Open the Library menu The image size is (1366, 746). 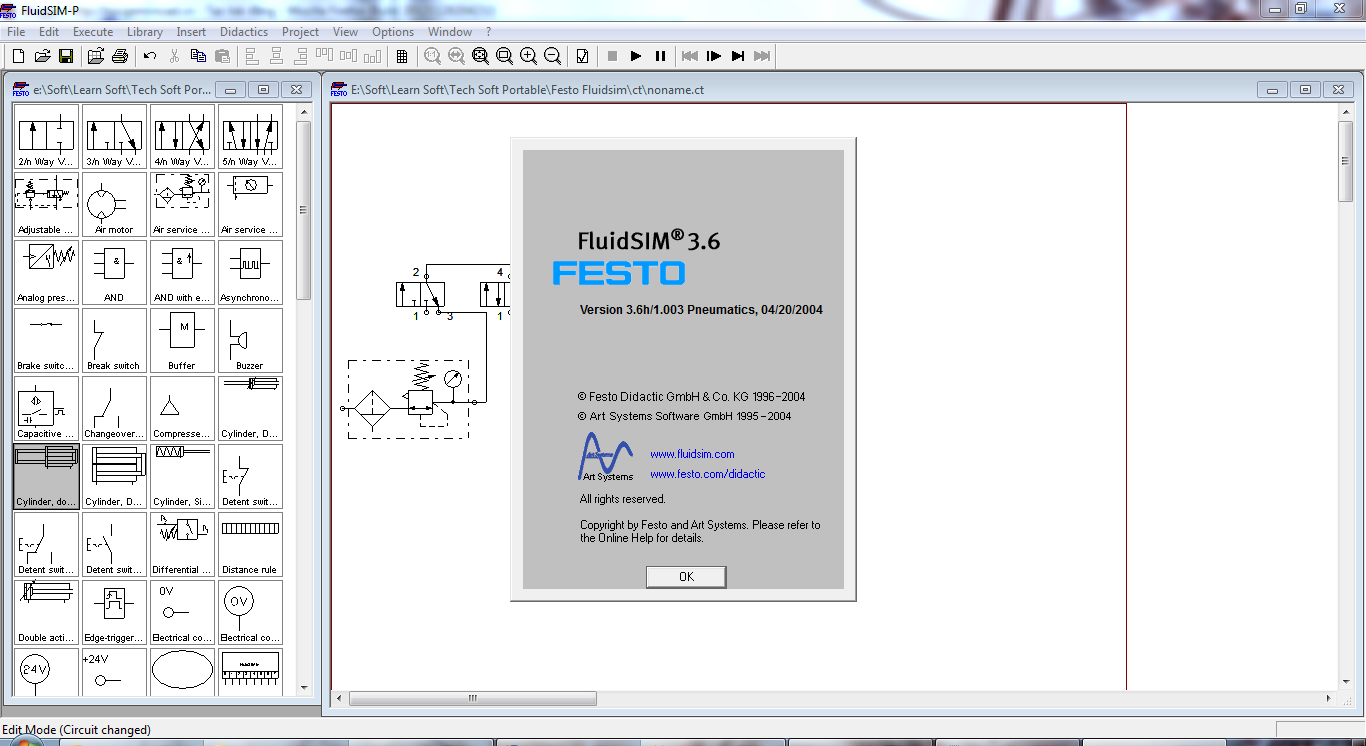(x=145, y=32)
